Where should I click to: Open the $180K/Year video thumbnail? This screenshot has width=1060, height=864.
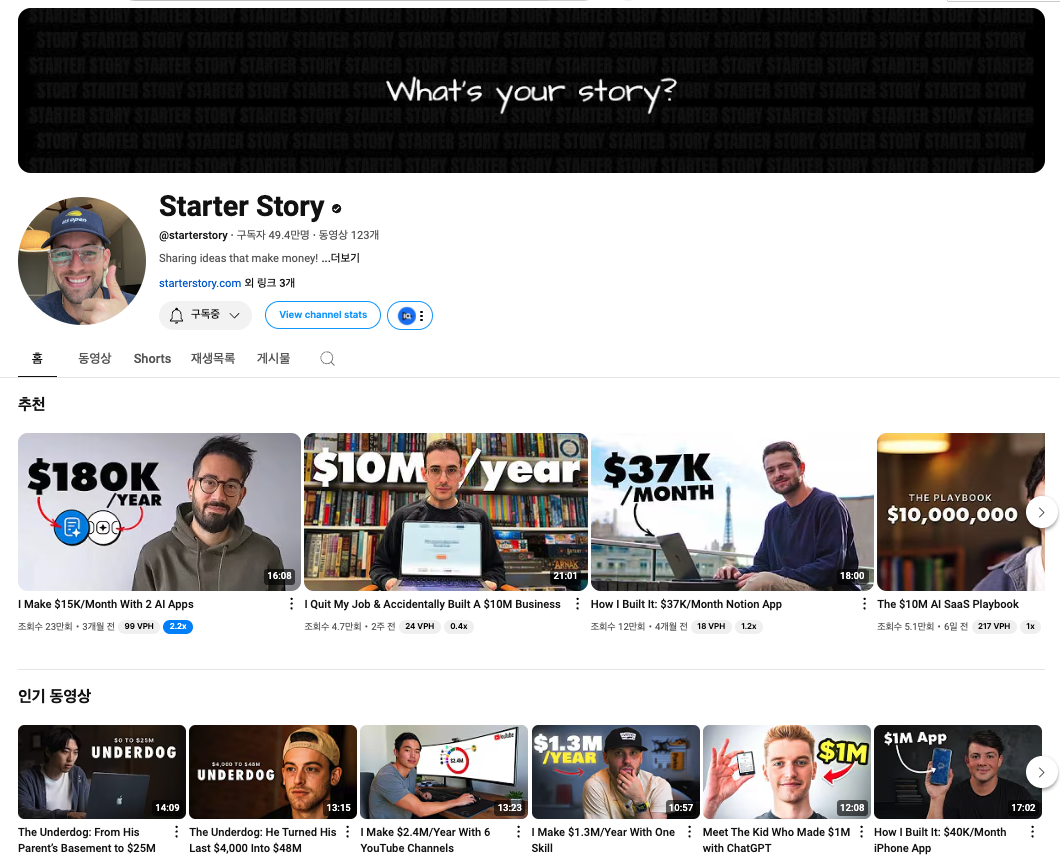point(160,512)
